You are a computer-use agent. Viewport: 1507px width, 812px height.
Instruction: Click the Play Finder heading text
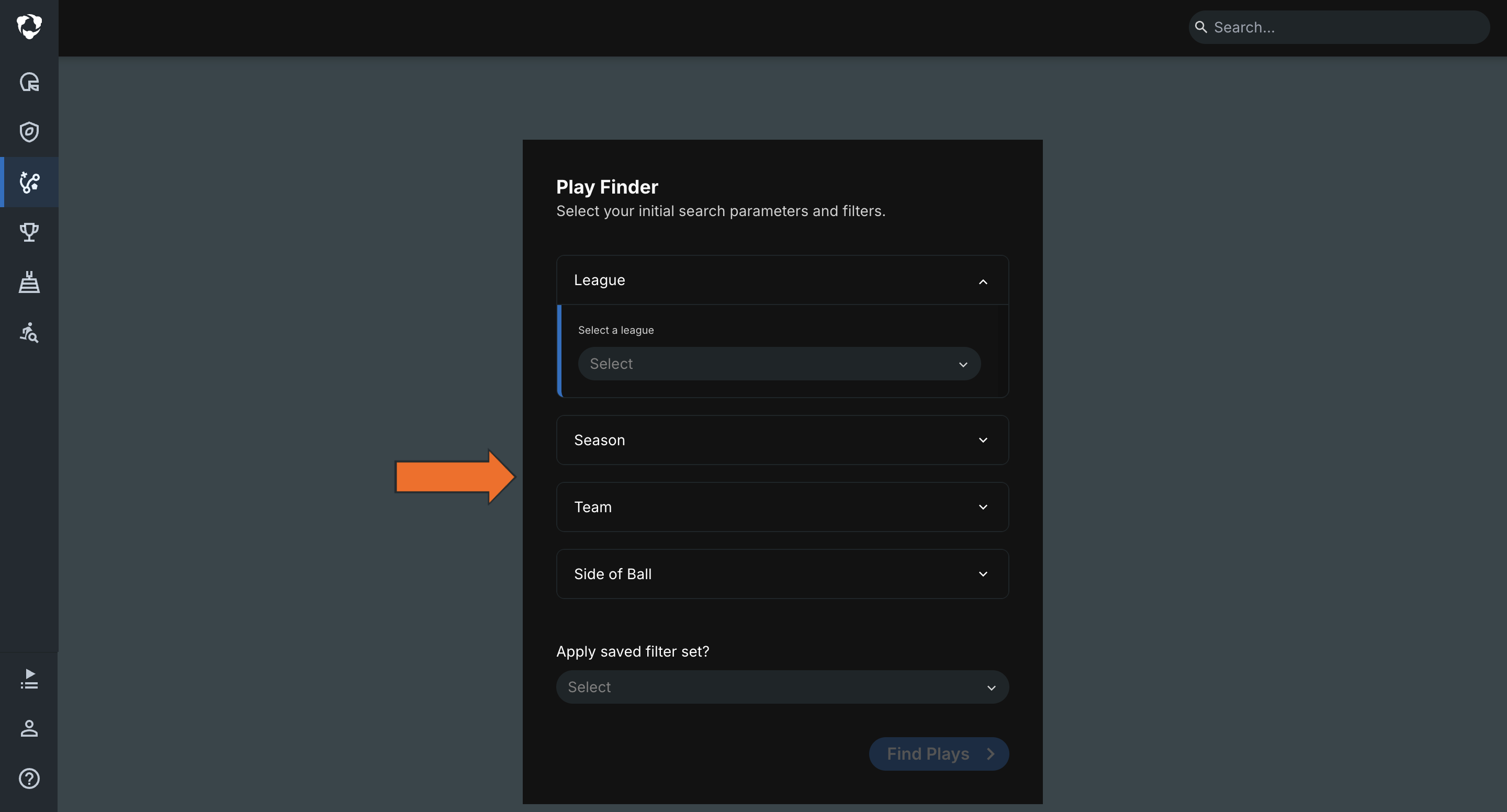[x=607, y=187]
